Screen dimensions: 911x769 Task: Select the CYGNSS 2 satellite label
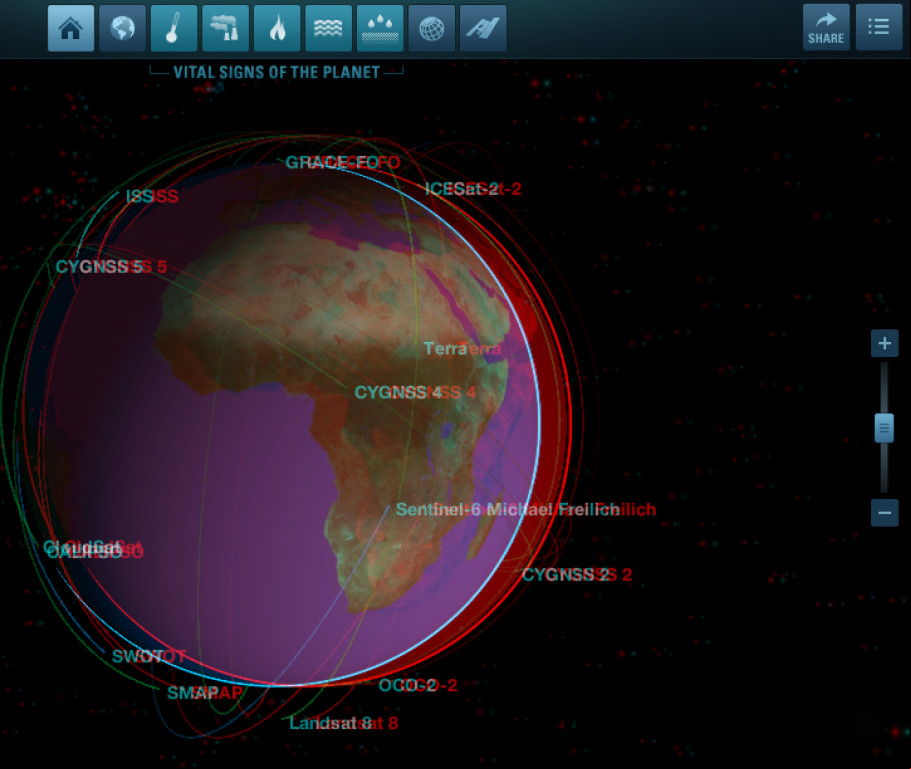coord(577,574)
